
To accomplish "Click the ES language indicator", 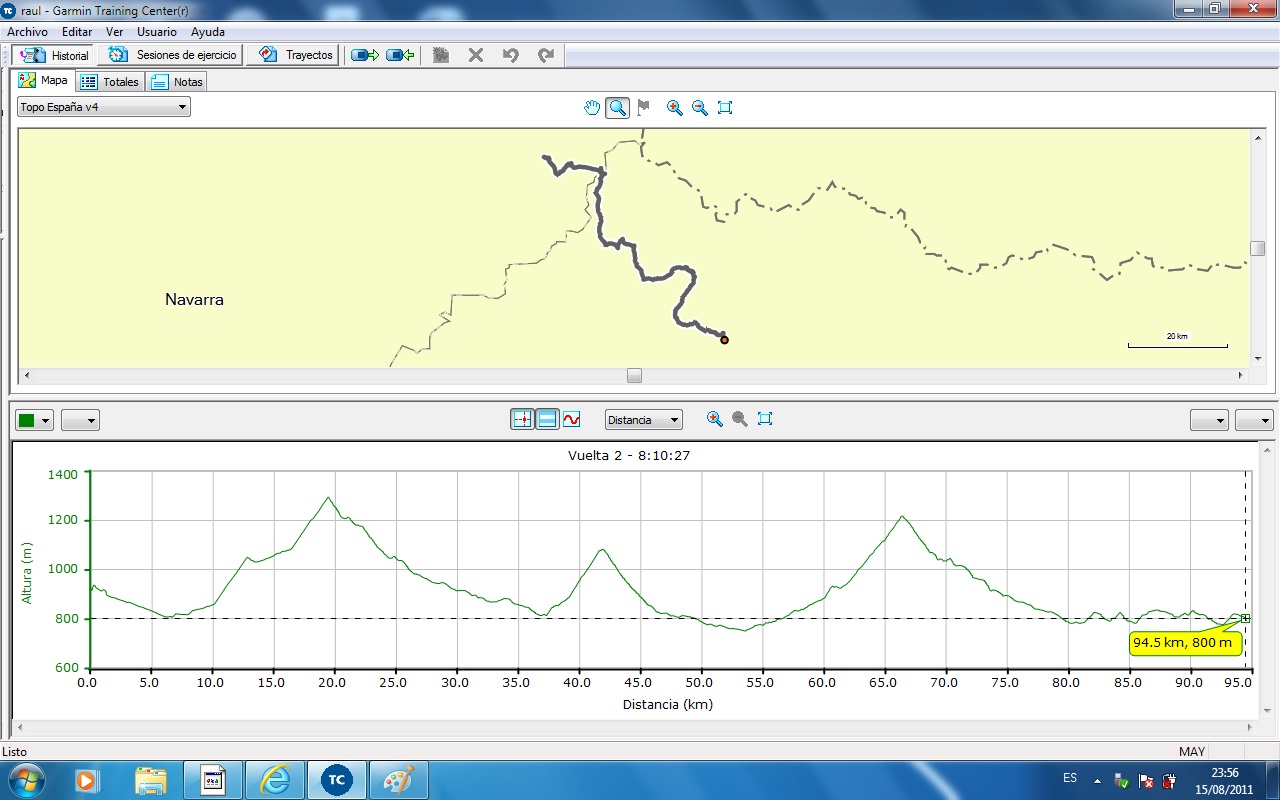I will (x=1070, y=778).
